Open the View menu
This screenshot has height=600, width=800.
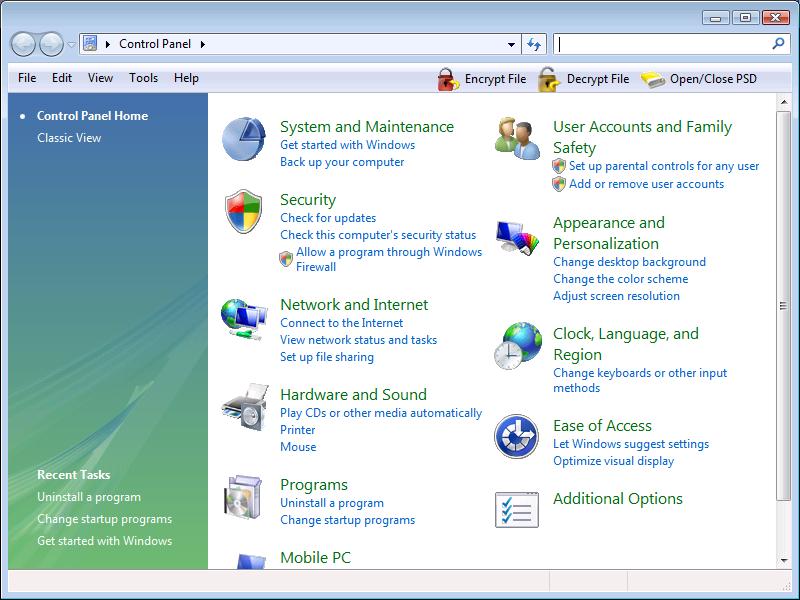(x=100, y=78)
